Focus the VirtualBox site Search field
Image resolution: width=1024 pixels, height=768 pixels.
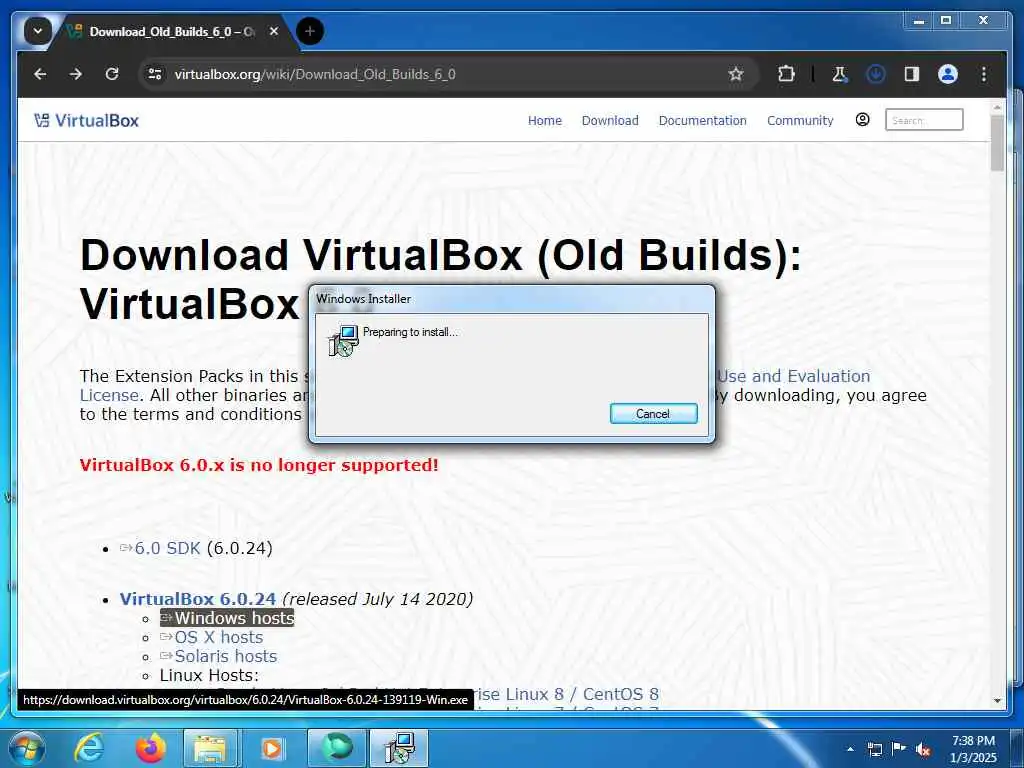923,120
